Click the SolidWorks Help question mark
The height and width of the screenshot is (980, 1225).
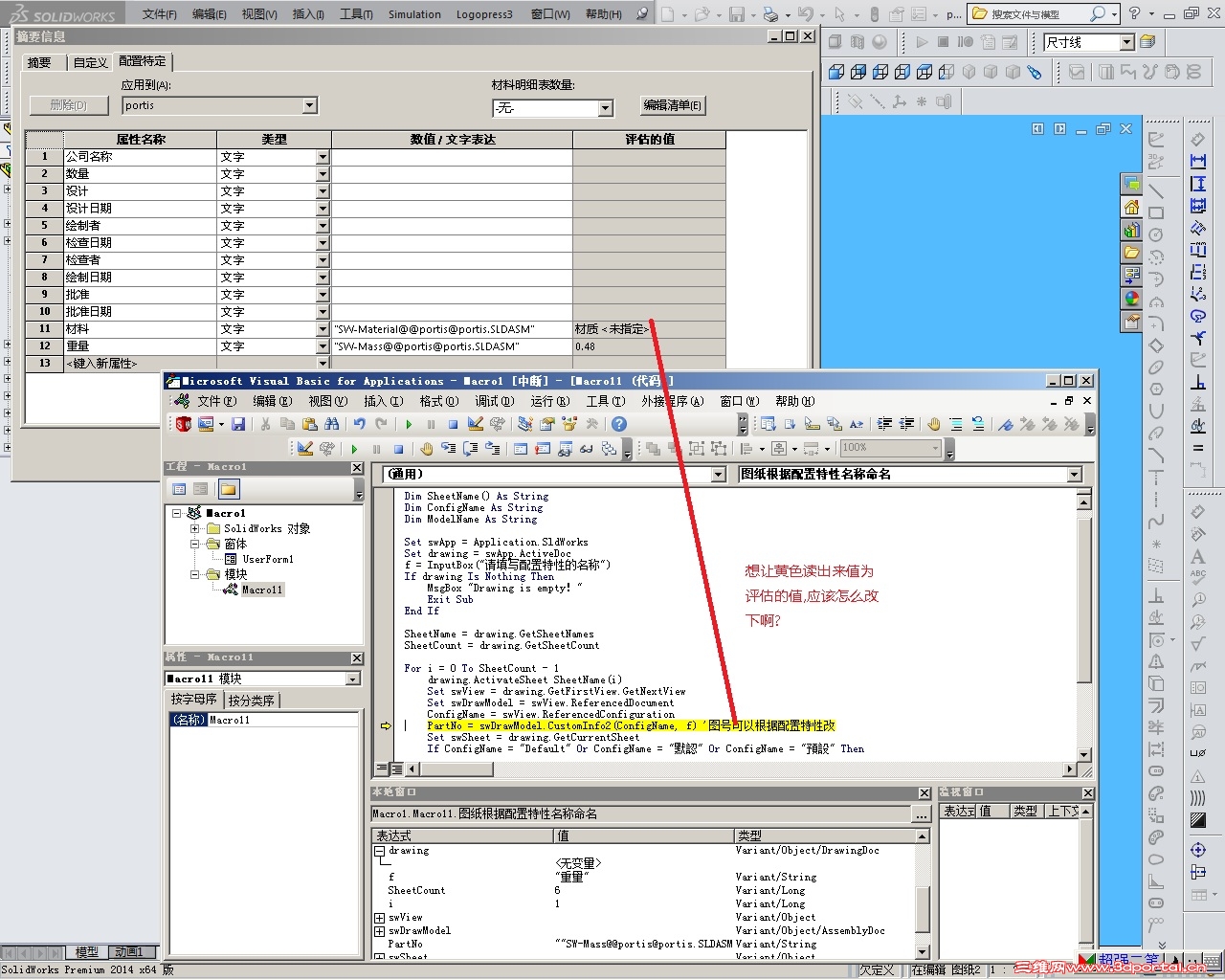(x=1134, y=13)
